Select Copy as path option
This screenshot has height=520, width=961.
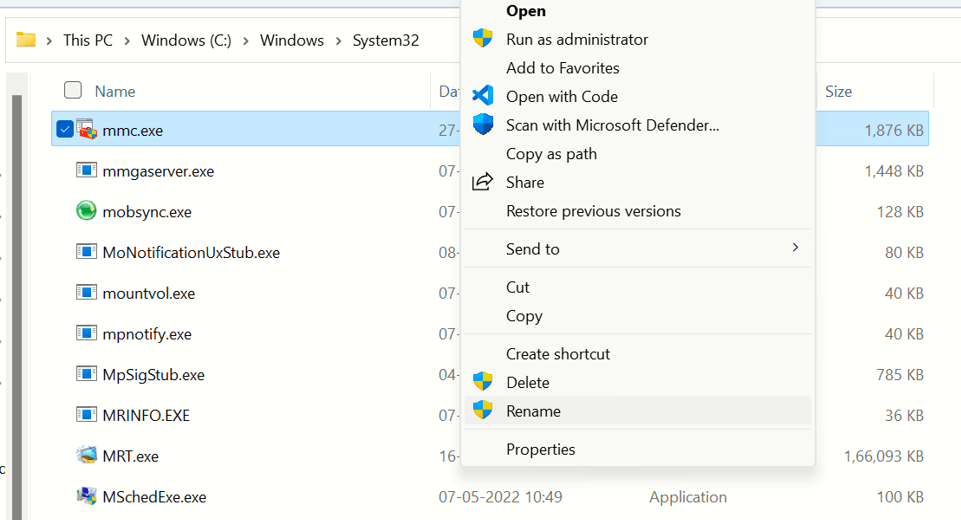click(551, 153)
